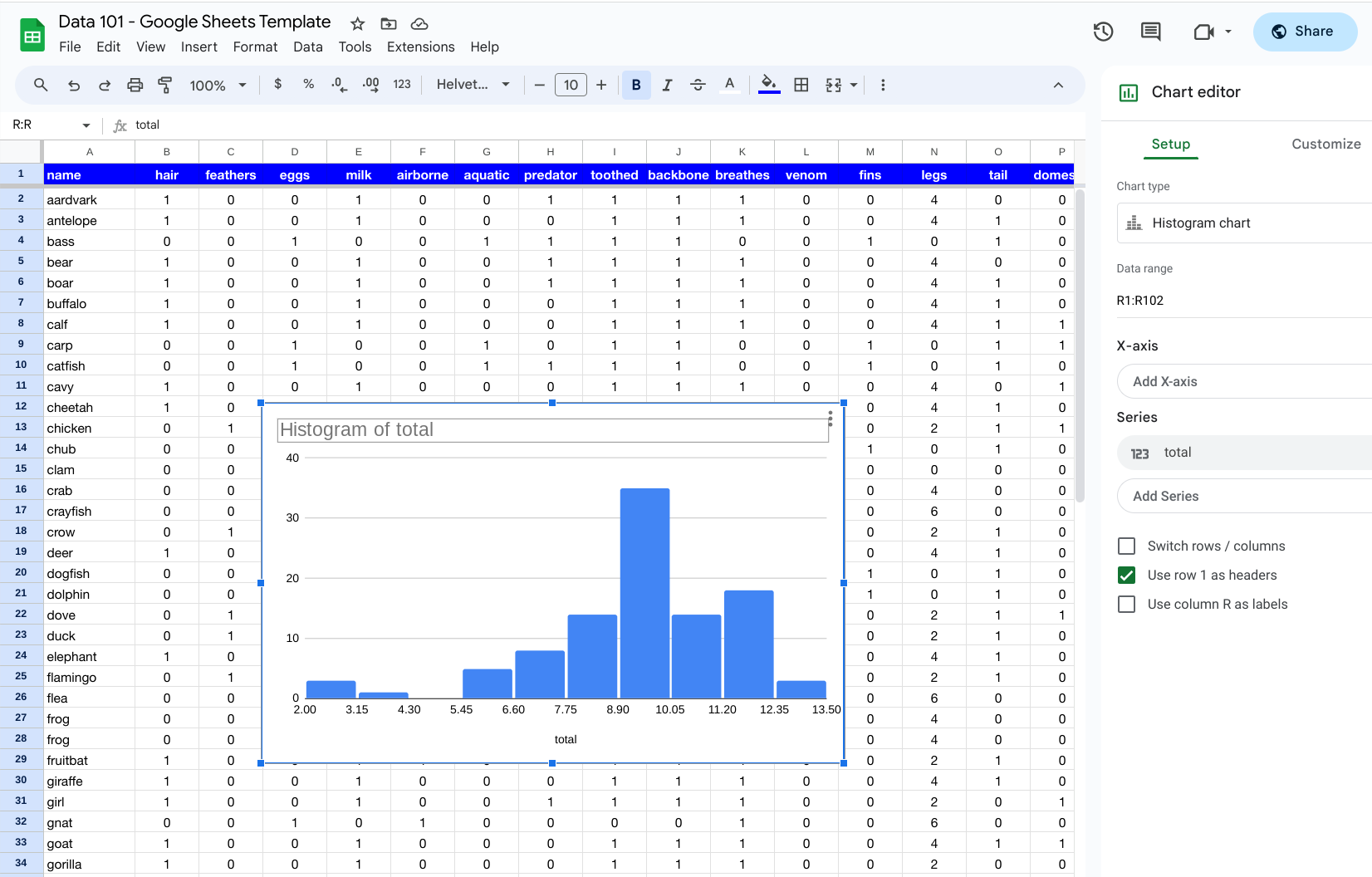Check Use column R as labels
The height and width of the screenshot is (877, 1372).
pyautogui.click(x=1127, y=604)
